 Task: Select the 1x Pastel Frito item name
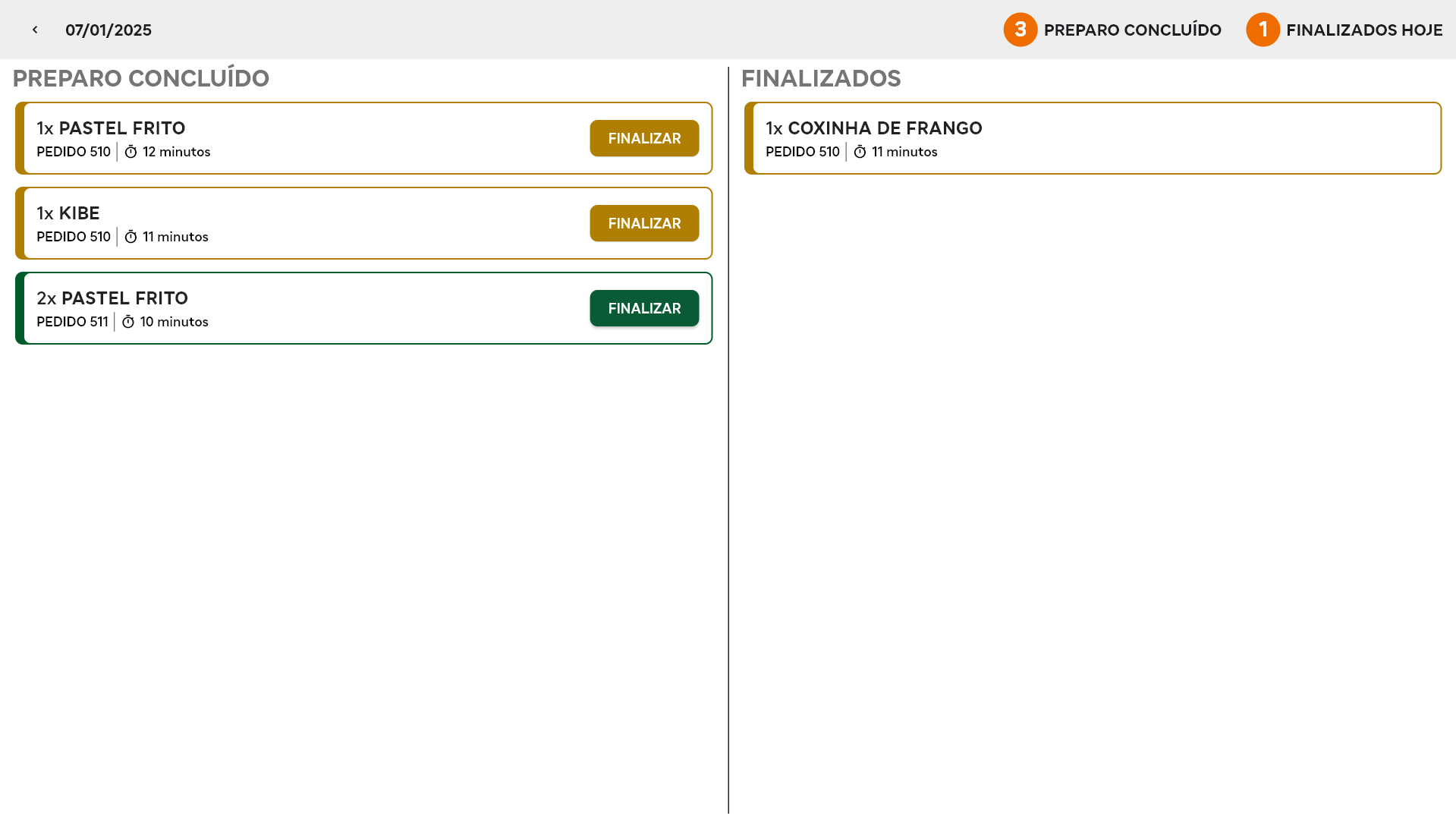(111, 128)
